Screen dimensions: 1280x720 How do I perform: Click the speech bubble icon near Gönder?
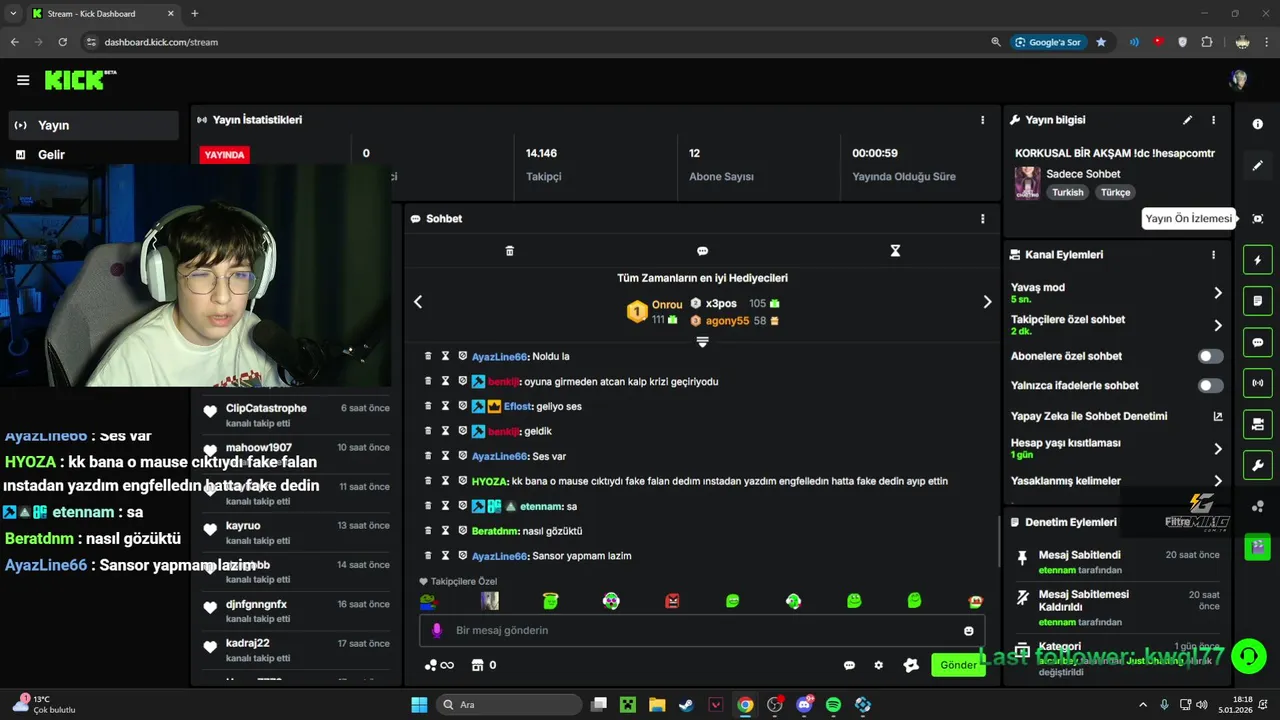(849, 665)
